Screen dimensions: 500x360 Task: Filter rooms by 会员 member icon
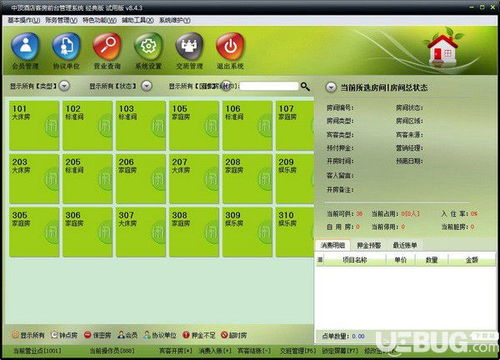click(x=127, y=335)
